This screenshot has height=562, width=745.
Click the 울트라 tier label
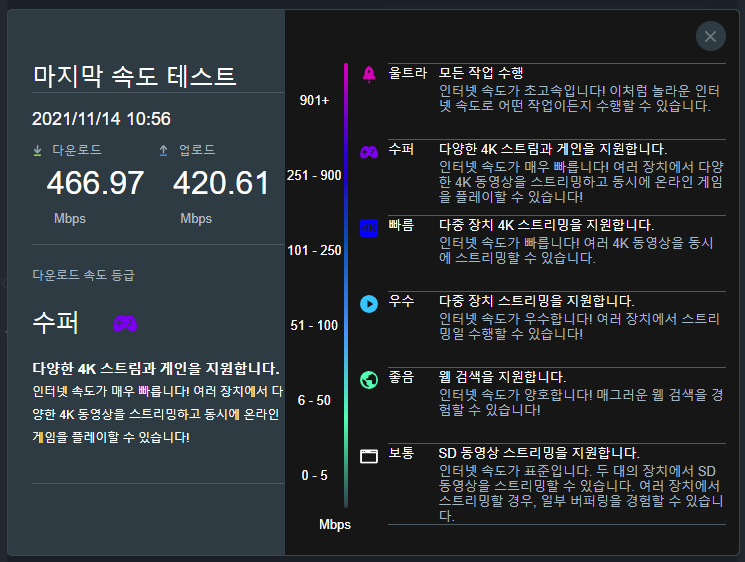[408, 73]
